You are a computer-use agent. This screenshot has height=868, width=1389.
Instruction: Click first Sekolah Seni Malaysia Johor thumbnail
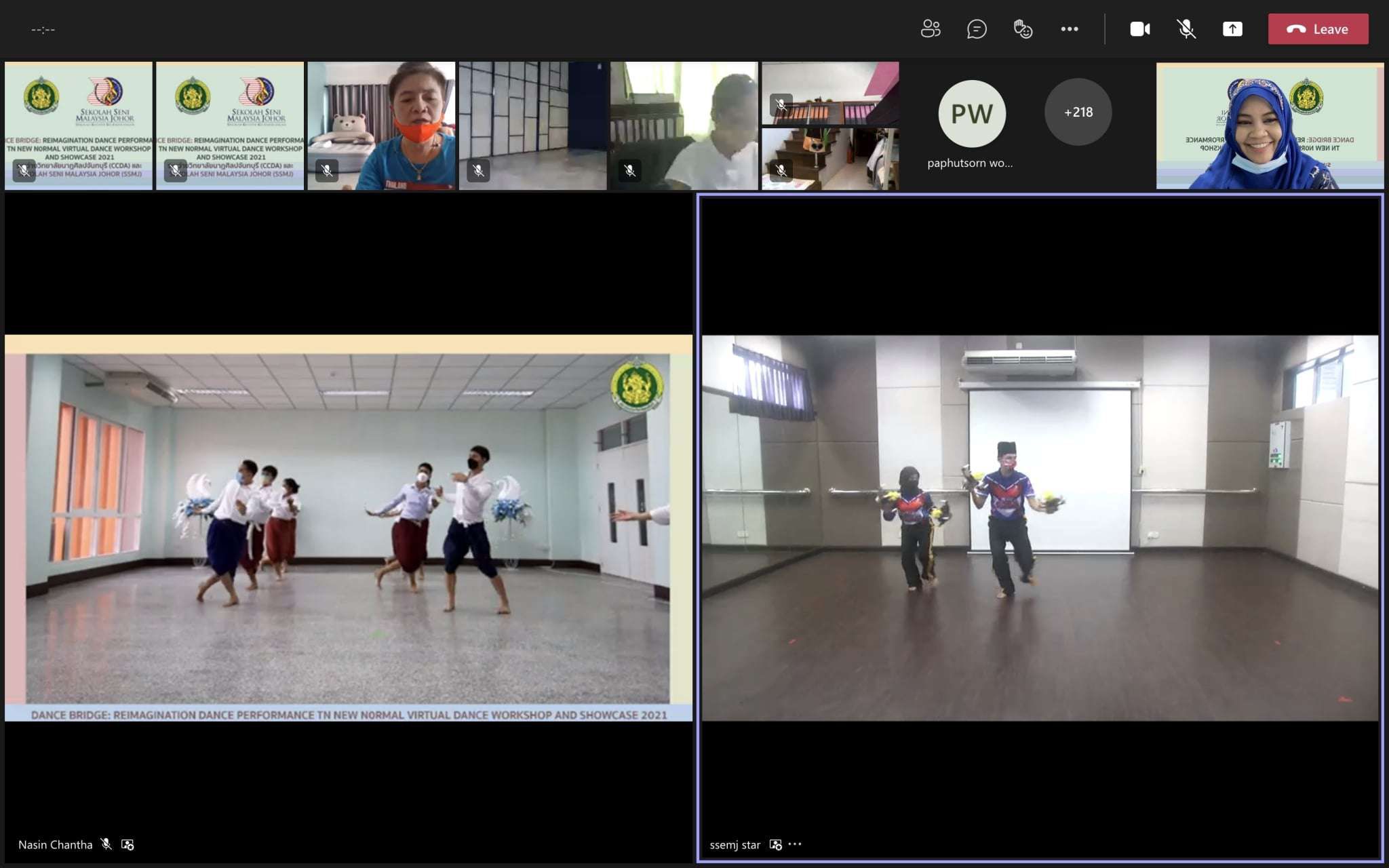(x=79, y=125)
